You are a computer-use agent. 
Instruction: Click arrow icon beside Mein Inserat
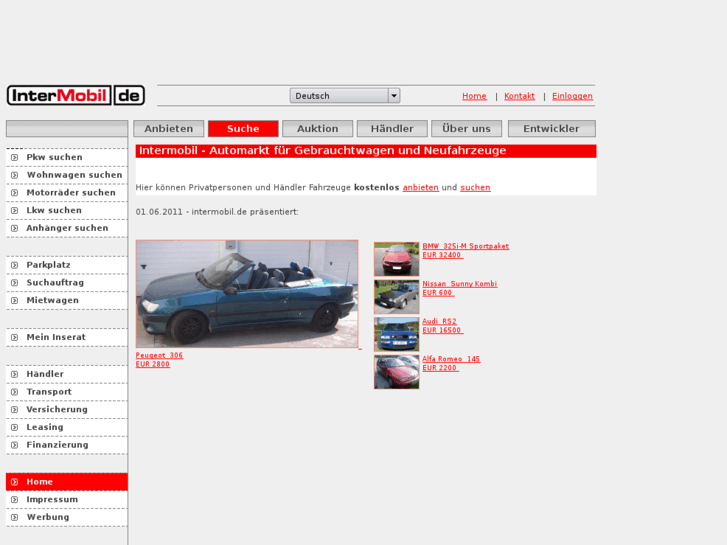tap(14, 338)
